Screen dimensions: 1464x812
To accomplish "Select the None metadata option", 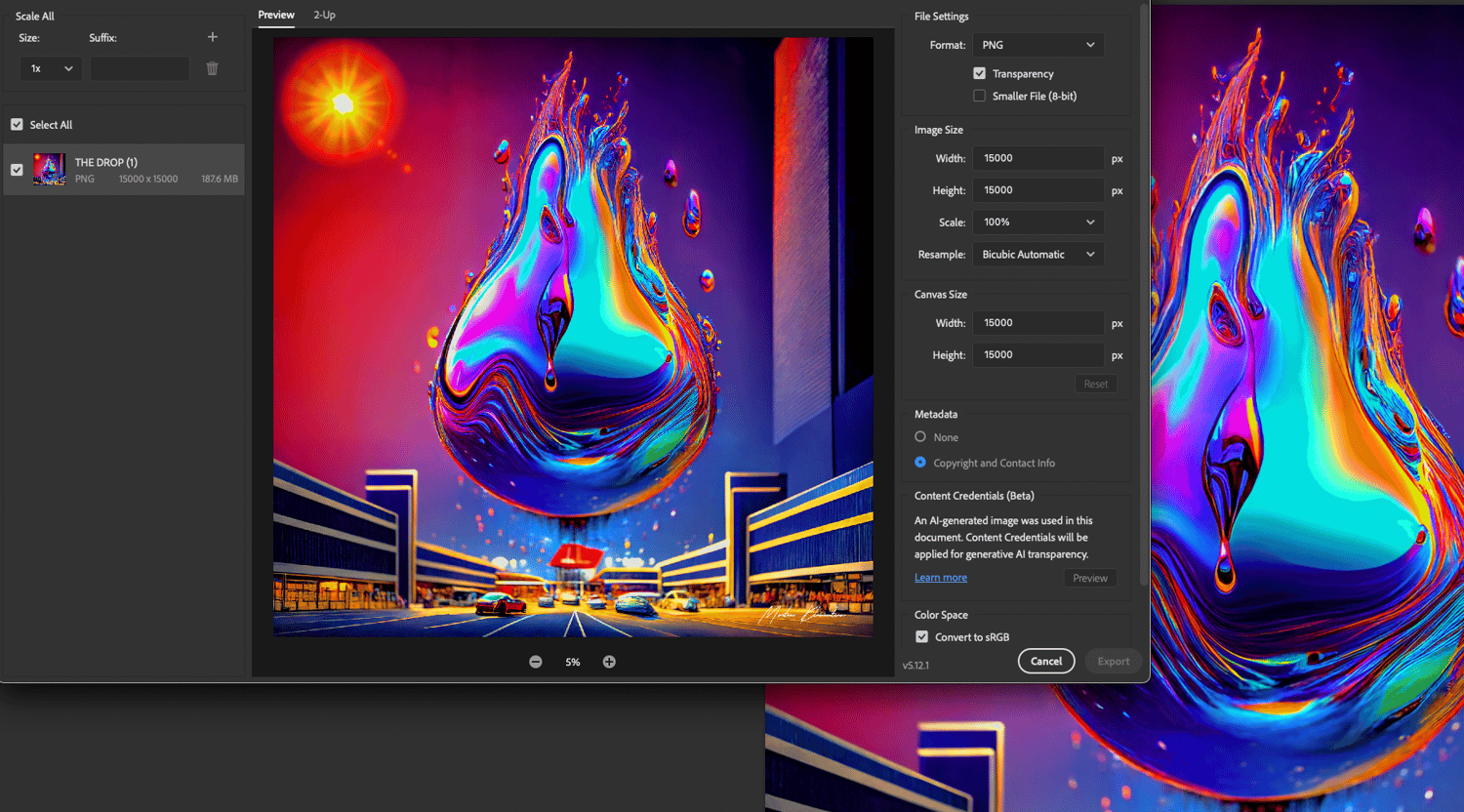I will [x=920, y=437].
